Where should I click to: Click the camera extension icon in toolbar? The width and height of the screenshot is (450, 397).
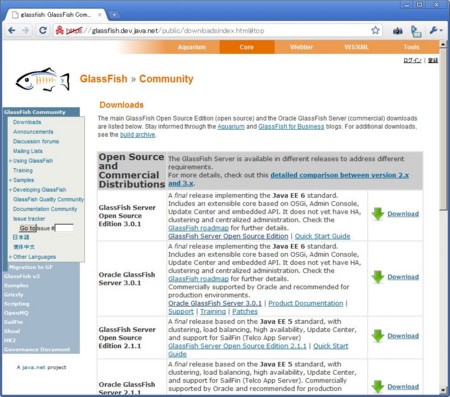(398, 31)
